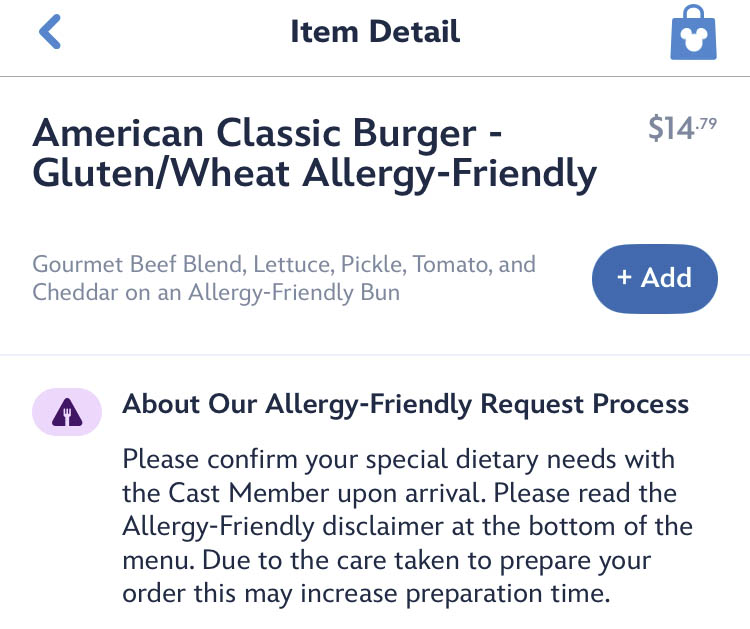
Task: Click the Please confirm your special dietary line
Action: pyautogui.click(x=398, y=460)
